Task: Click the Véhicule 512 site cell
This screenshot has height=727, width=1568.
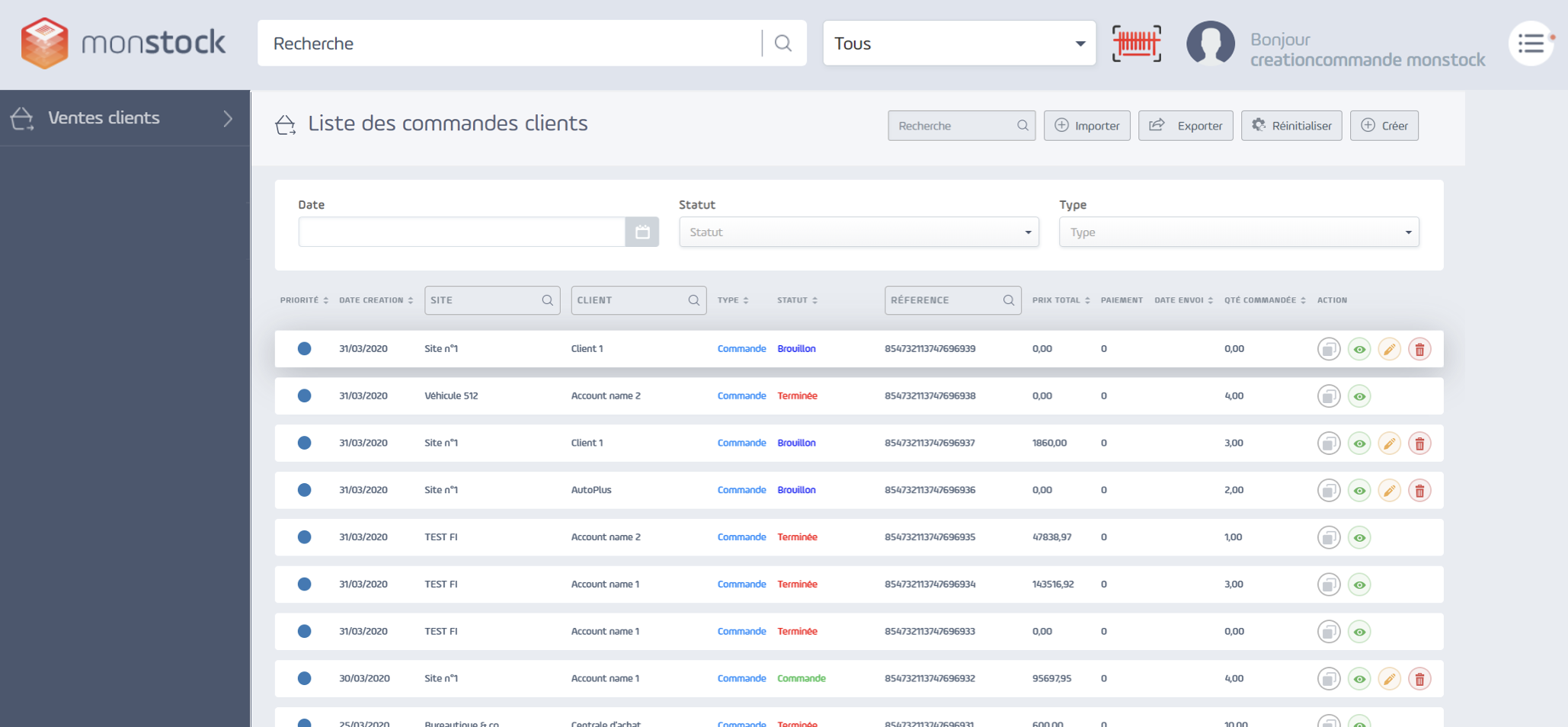Action: 451,396
